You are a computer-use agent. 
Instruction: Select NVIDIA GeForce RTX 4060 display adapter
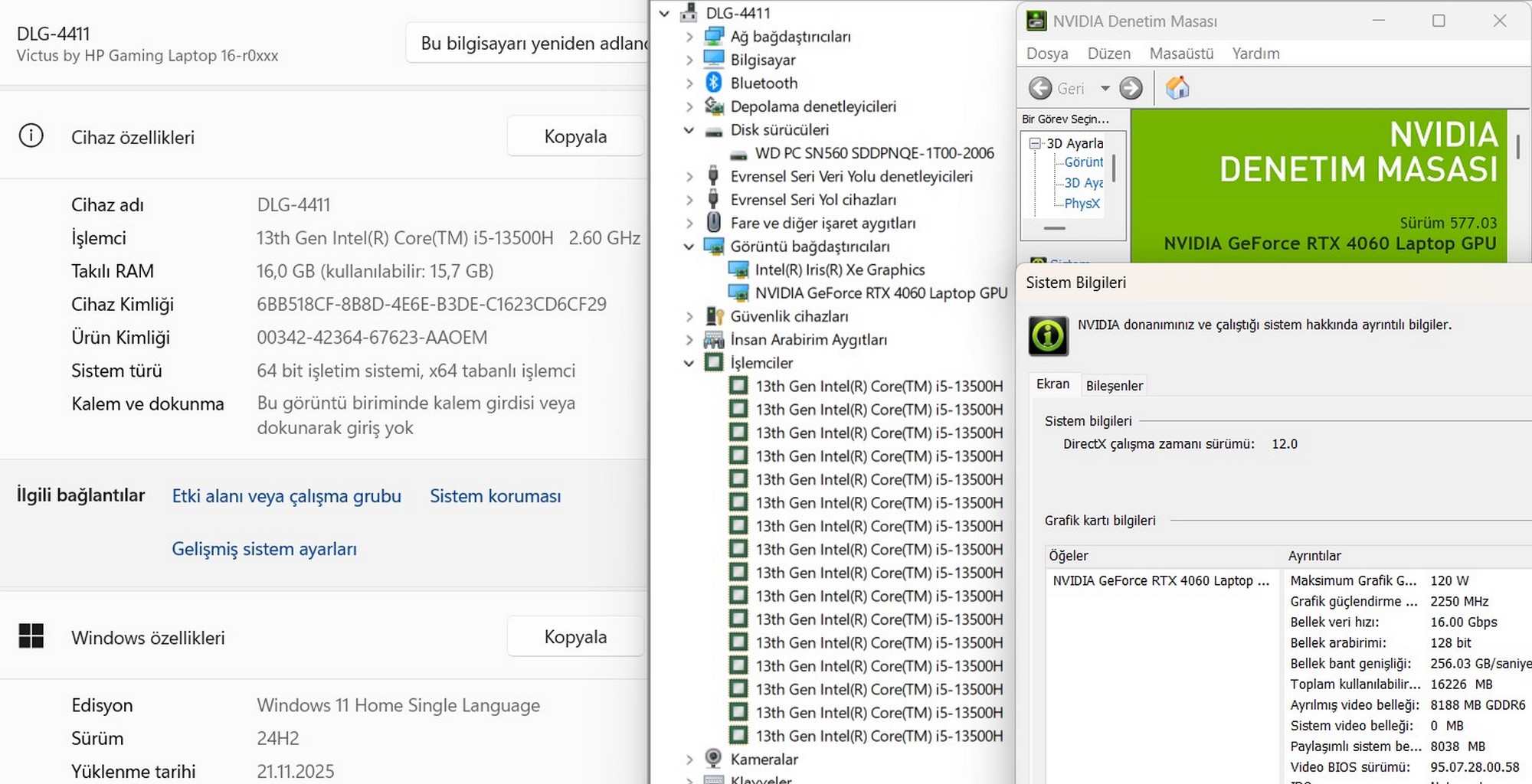click(x=880, y=293)
